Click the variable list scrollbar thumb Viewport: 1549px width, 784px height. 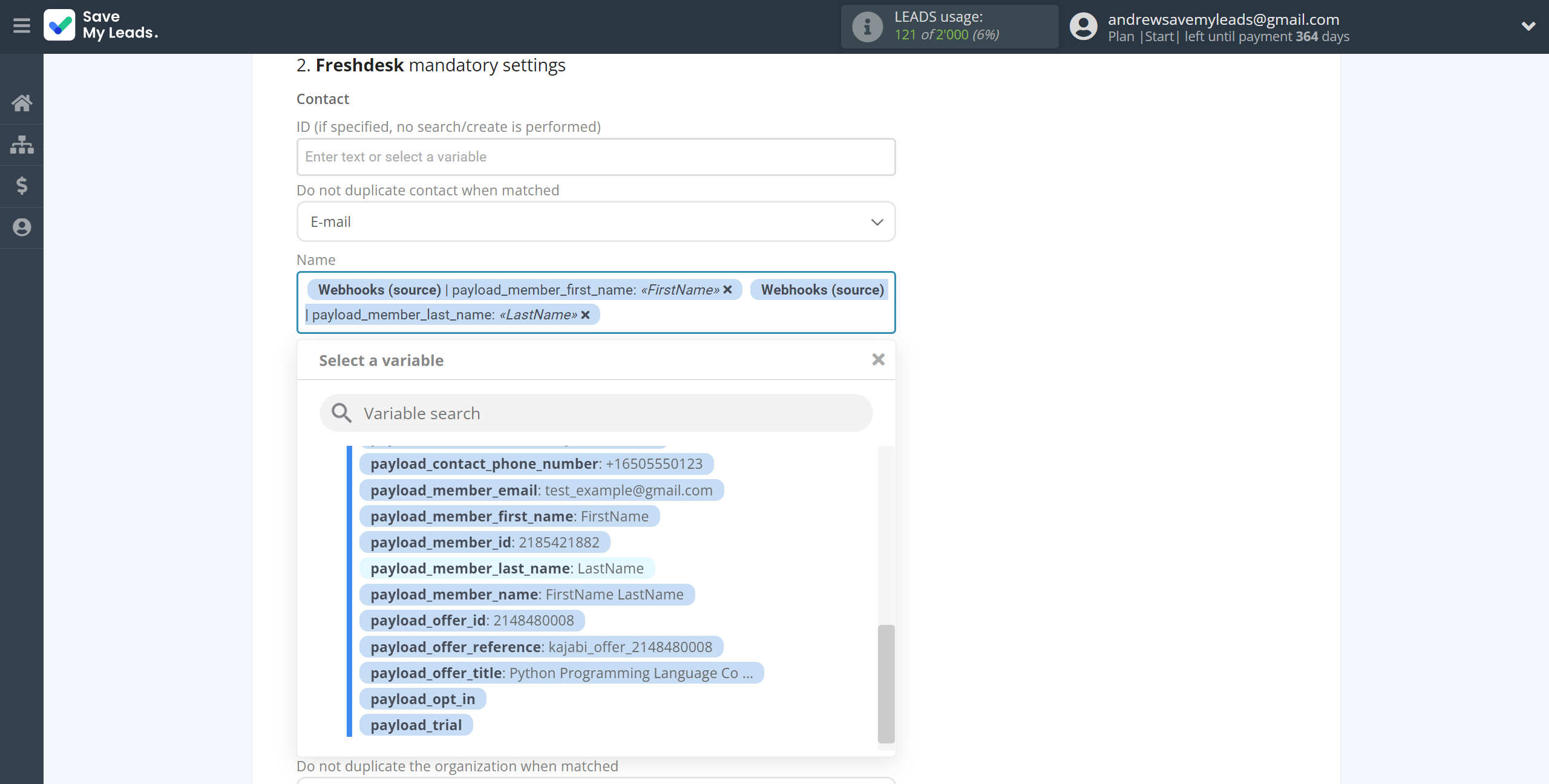(886, 684)
